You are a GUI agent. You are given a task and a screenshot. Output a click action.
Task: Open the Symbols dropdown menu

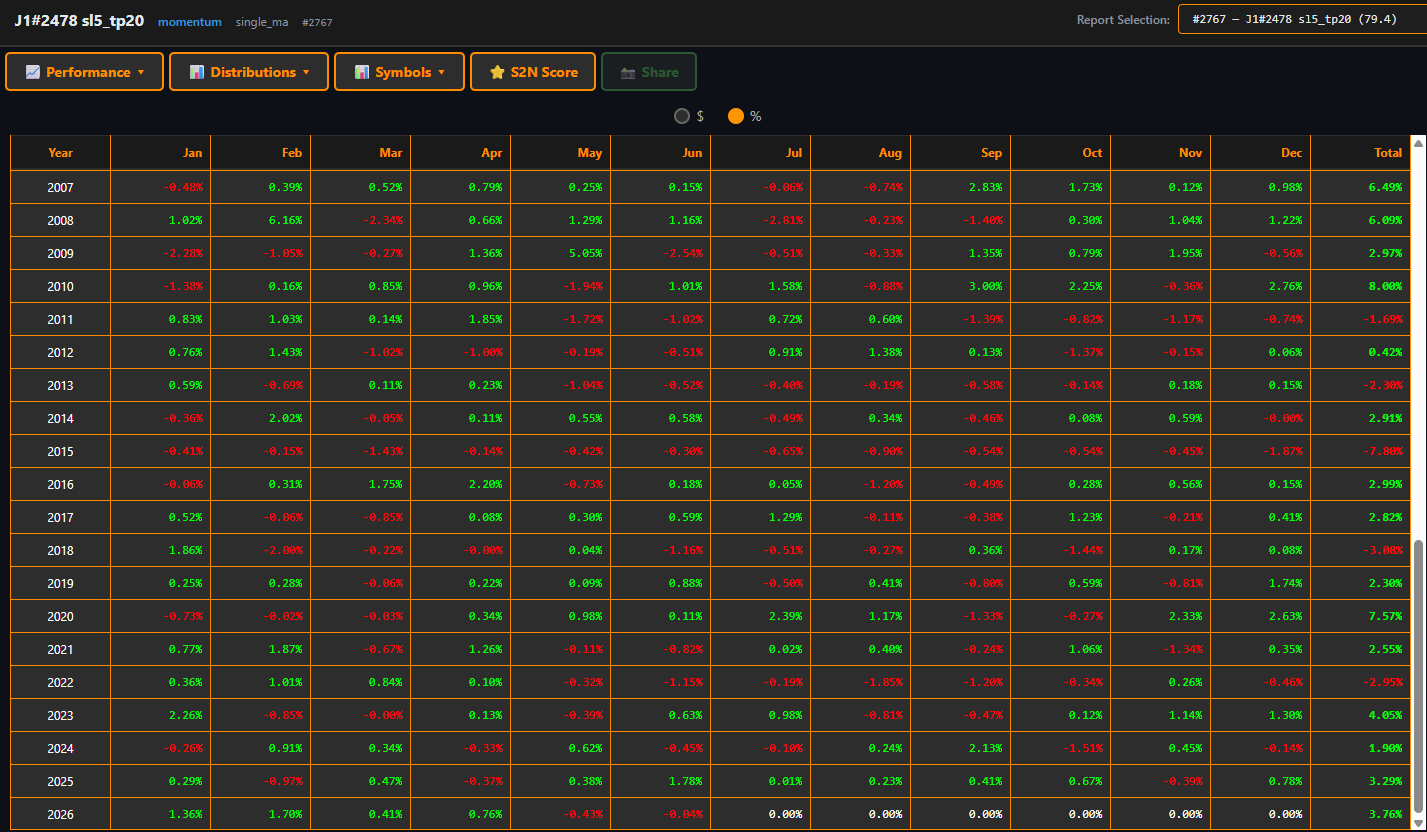point(399,72)
